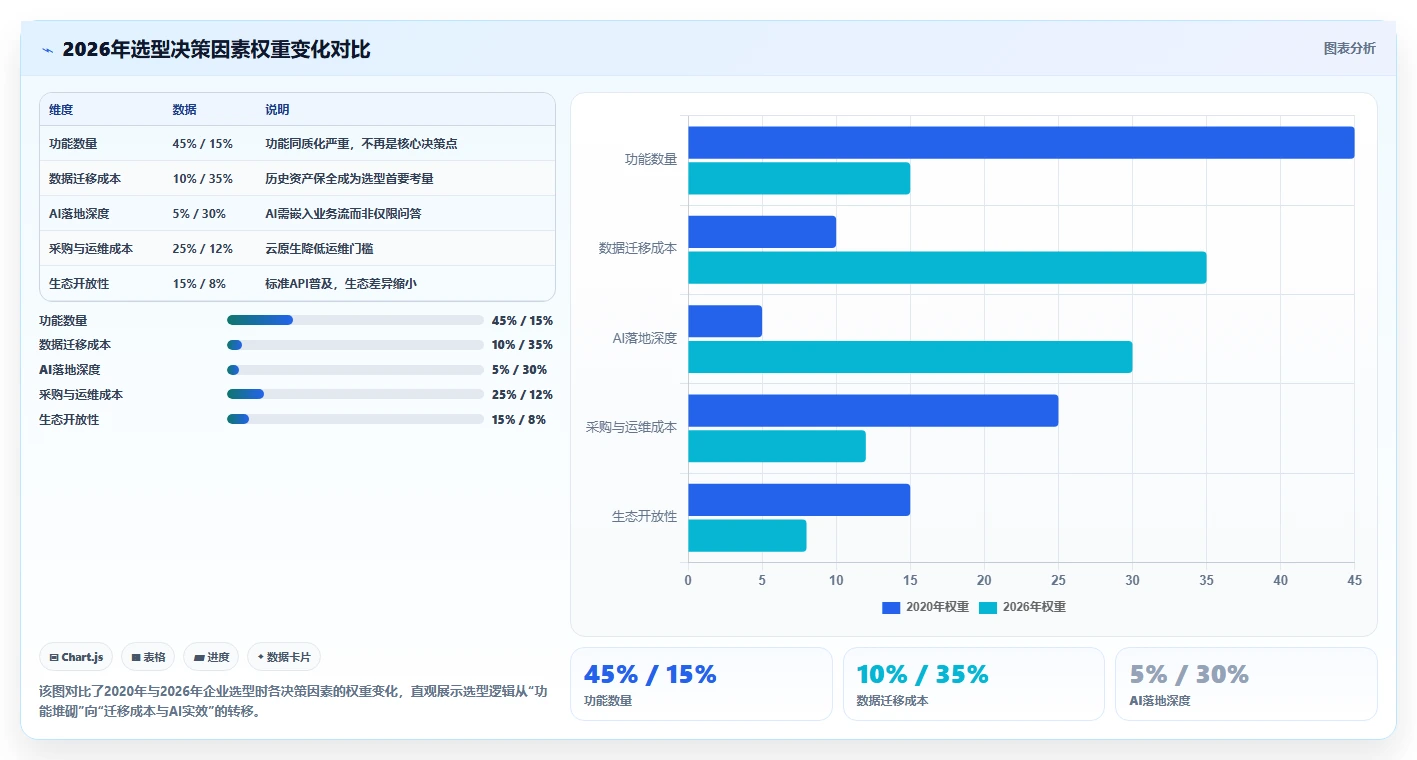Screen dimensions: 1417x760
Task: Click the 2020 bar for 生态开放性 in chart
Action: pos(799,500)
